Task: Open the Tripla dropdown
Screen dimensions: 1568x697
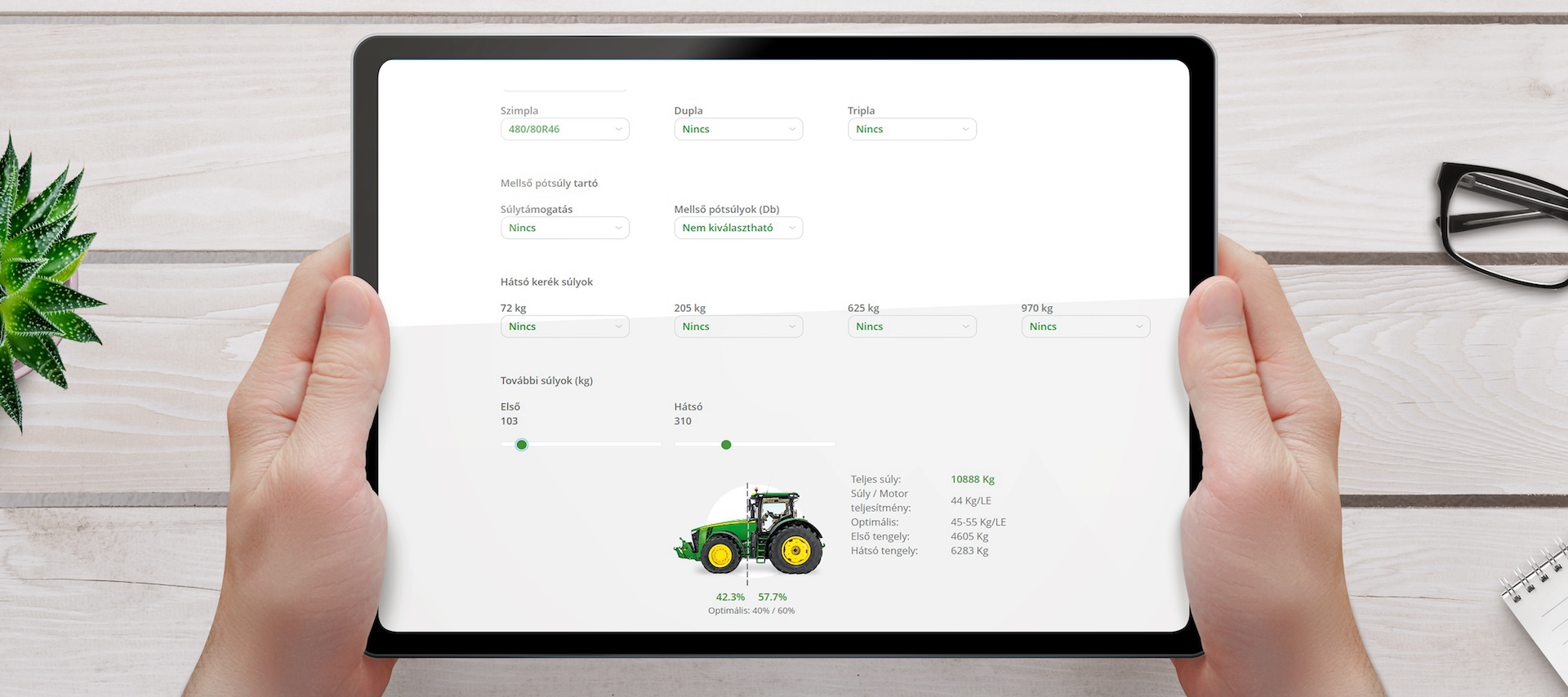Action: coord(911,129)
